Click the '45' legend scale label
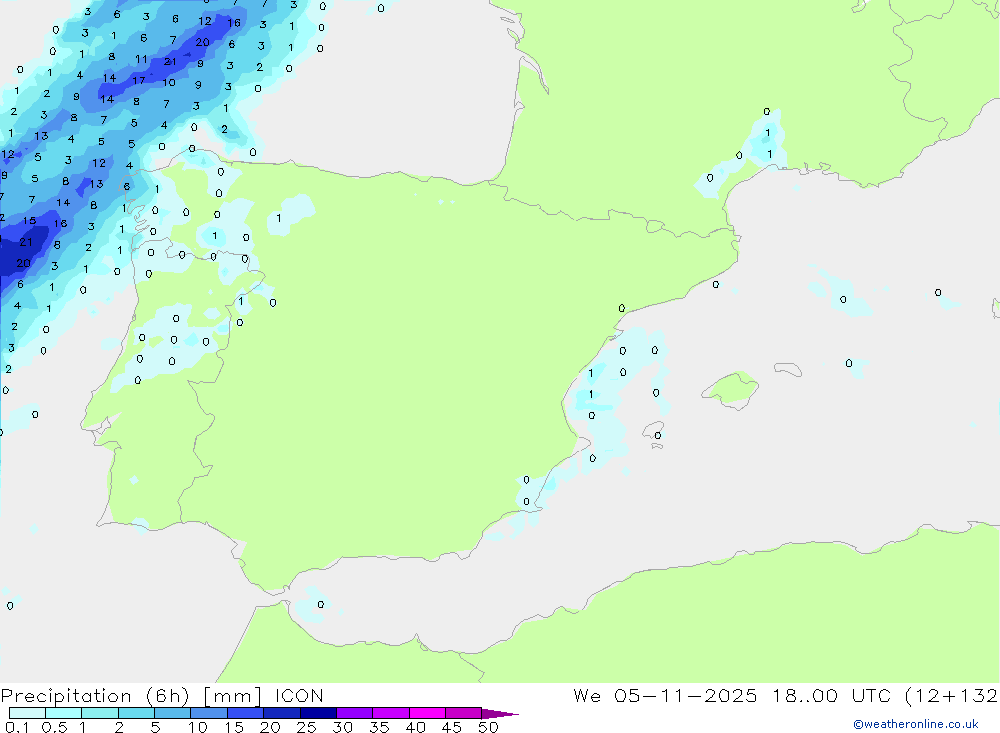 coord(452,727)
